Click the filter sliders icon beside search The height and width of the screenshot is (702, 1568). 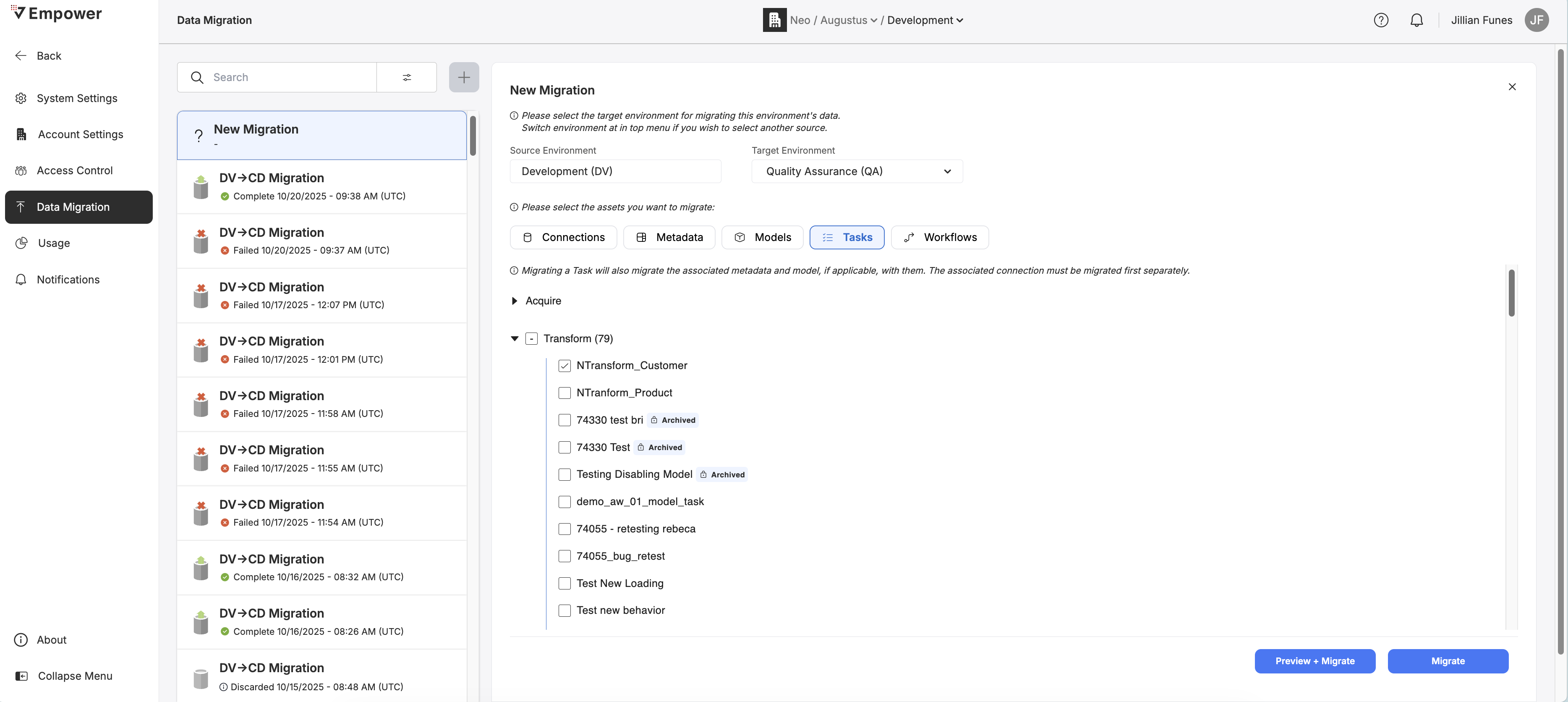(407, 77)
